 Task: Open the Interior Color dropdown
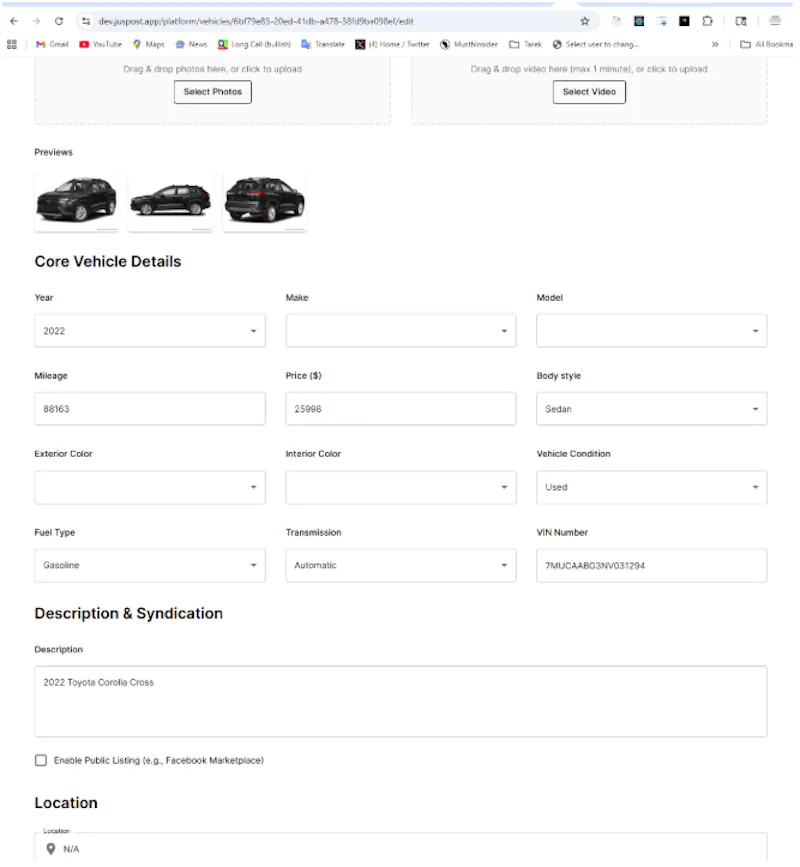coord(401,487)
